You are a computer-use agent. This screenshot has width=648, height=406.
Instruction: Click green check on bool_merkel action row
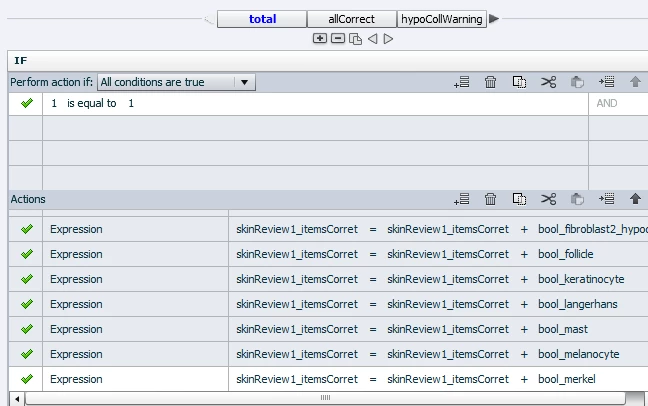coord(27,379)
